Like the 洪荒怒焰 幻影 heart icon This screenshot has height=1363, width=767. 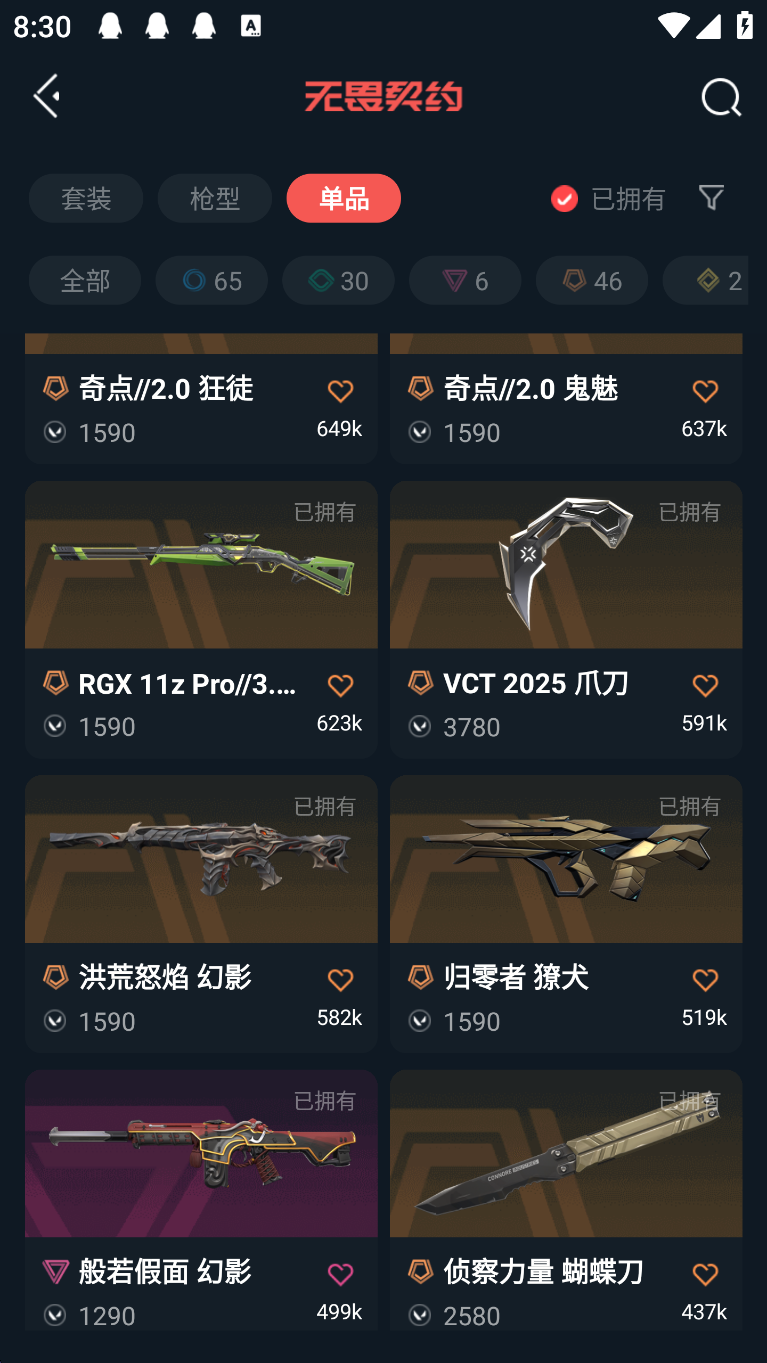click(340, 980)
